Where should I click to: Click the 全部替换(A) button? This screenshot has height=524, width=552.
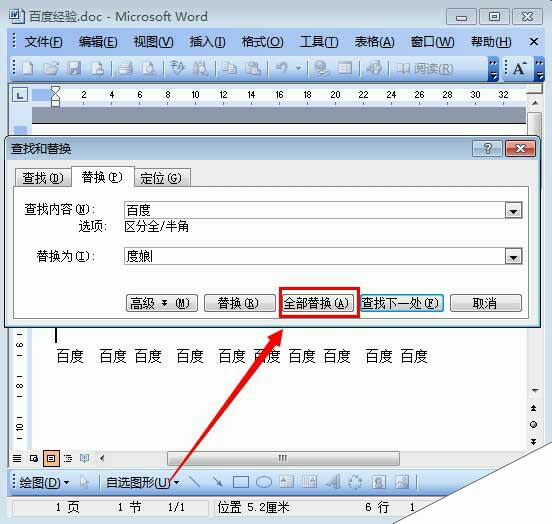[x=318, y=303]
